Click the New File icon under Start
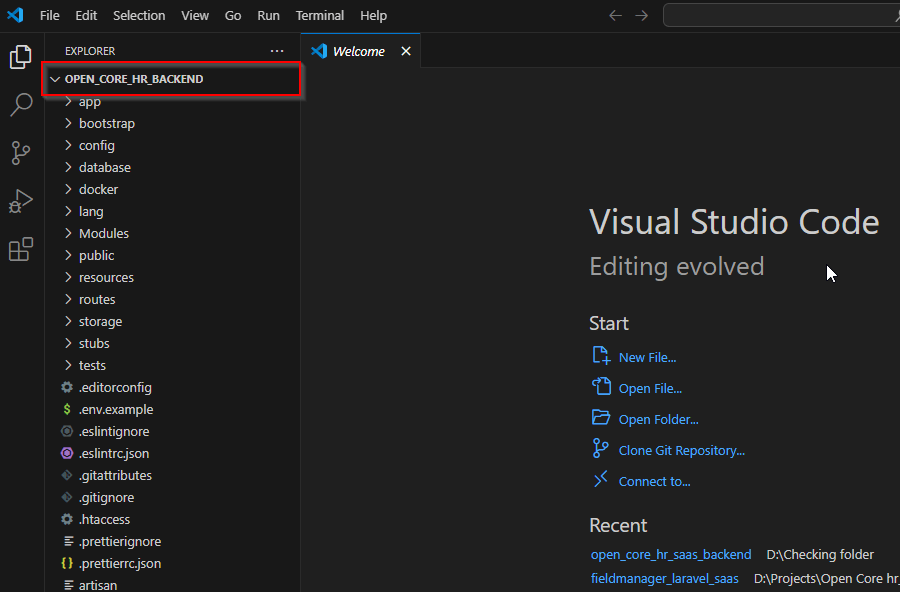The height and width of the screenshot is (592, 900). 601,355
